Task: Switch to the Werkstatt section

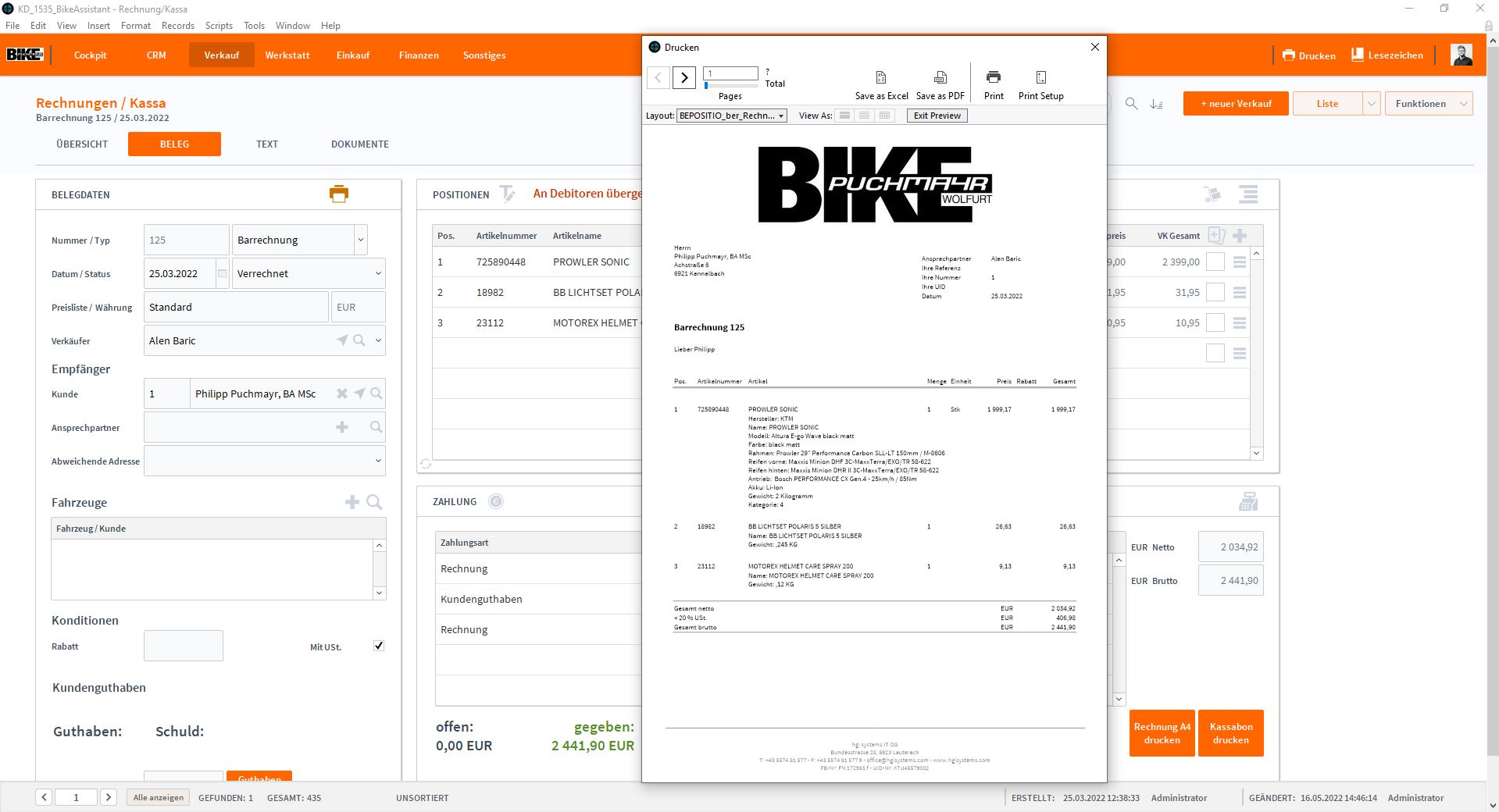Action: [x=287, y=55]
